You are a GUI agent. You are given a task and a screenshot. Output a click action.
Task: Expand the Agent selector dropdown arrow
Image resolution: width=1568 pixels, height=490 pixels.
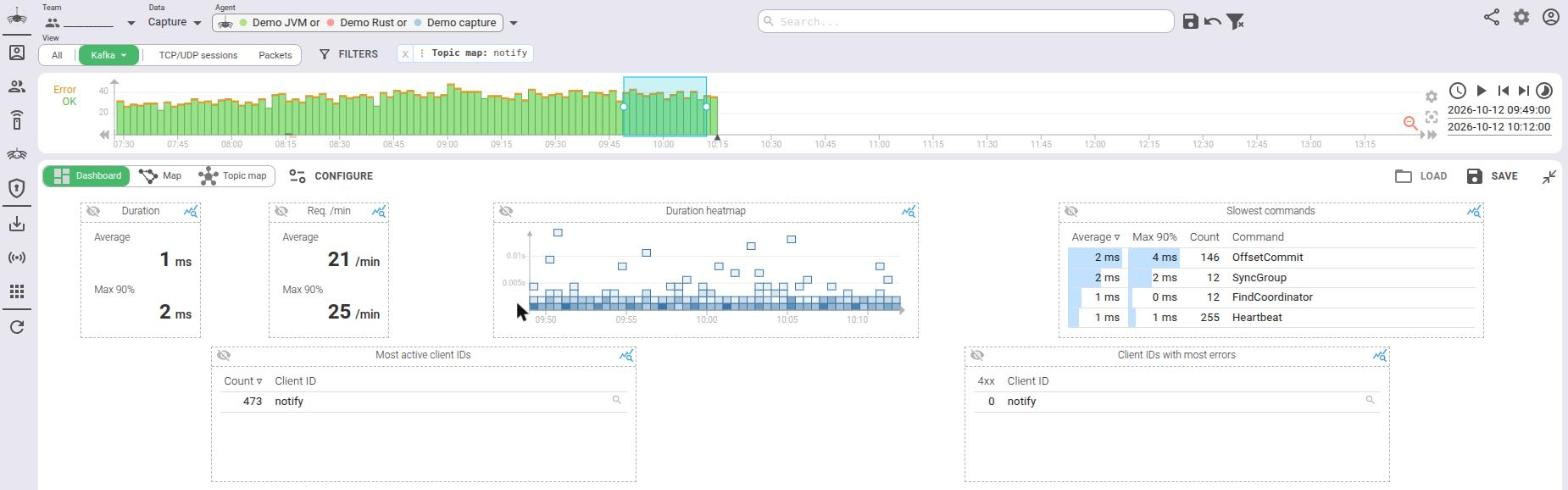click(x=514, y=23)
